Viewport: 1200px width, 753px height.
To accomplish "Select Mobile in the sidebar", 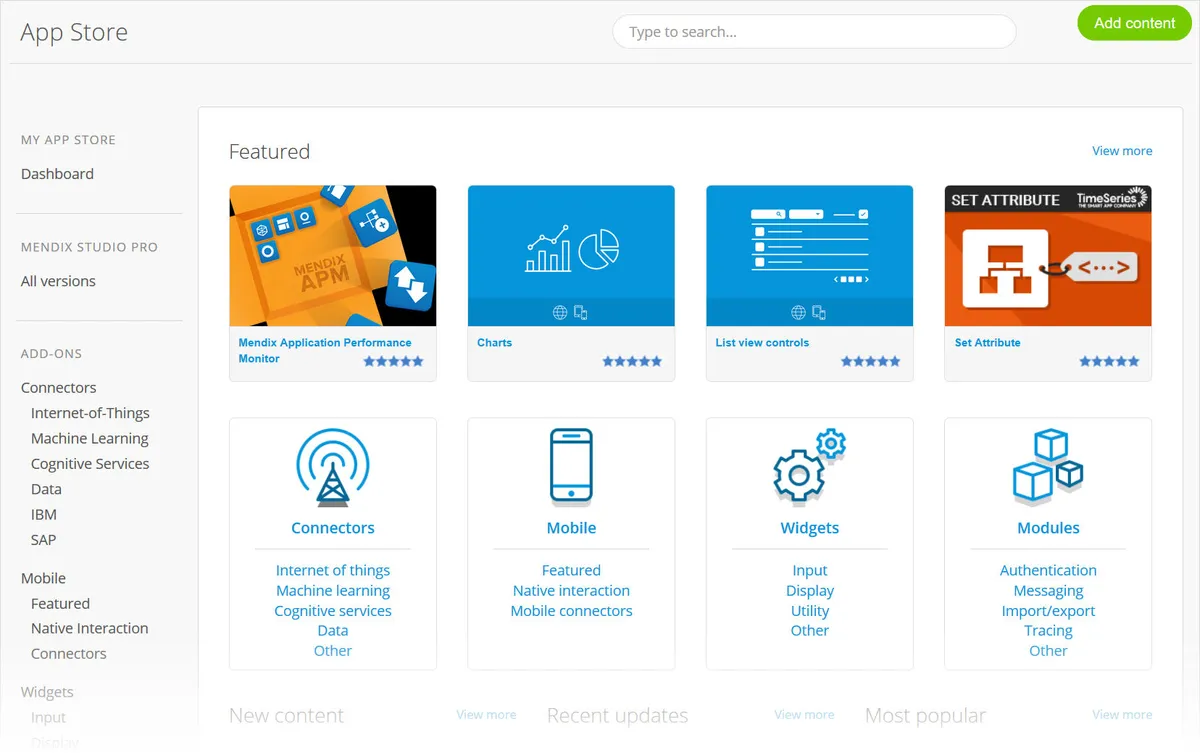I will coord(43,578).
